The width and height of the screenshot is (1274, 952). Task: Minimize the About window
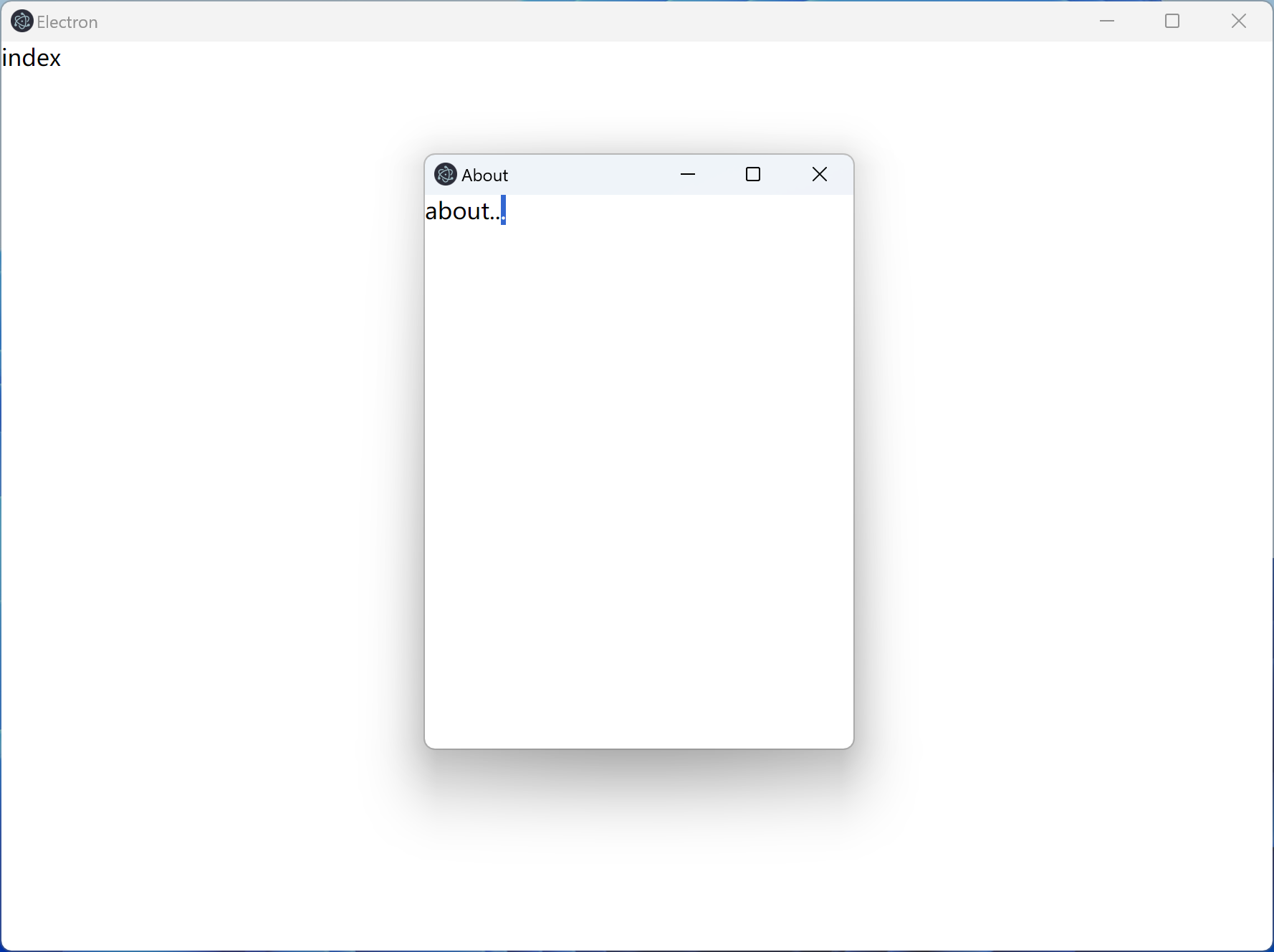688,174
